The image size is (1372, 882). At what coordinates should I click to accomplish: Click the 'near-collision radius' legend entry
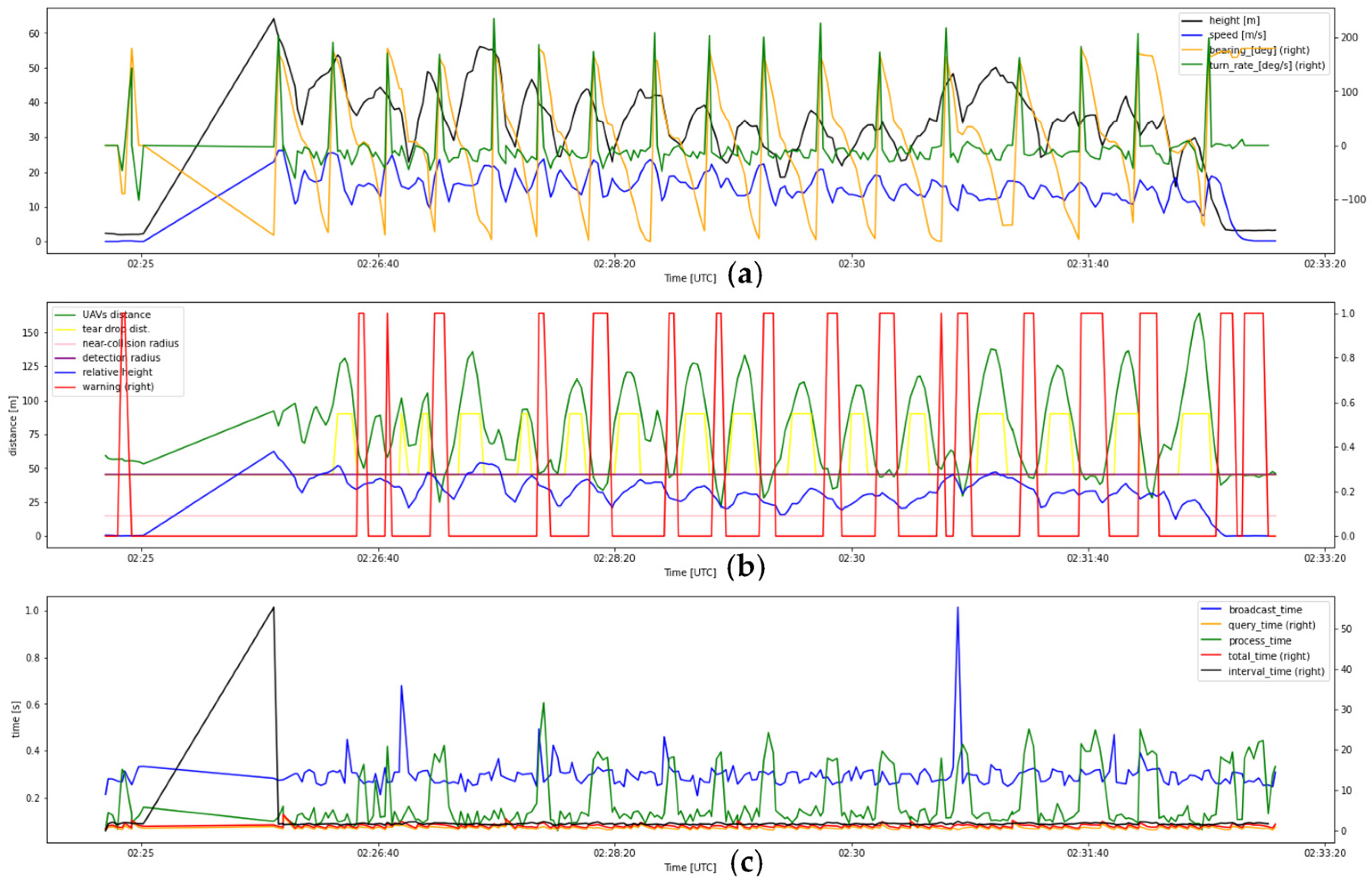coord(130,343)
